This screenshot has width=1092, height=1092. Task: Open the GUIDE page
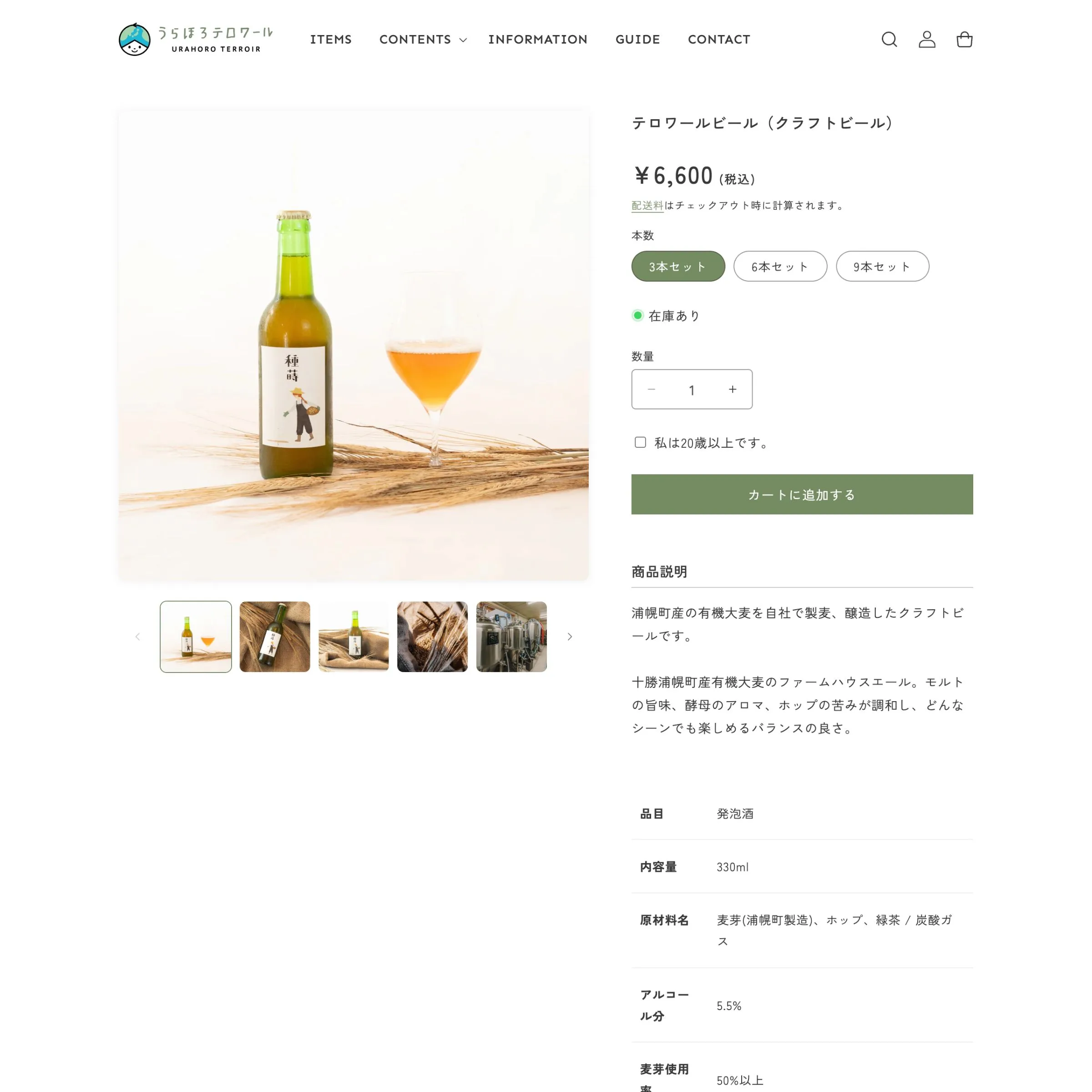click(x=637, y=40)
